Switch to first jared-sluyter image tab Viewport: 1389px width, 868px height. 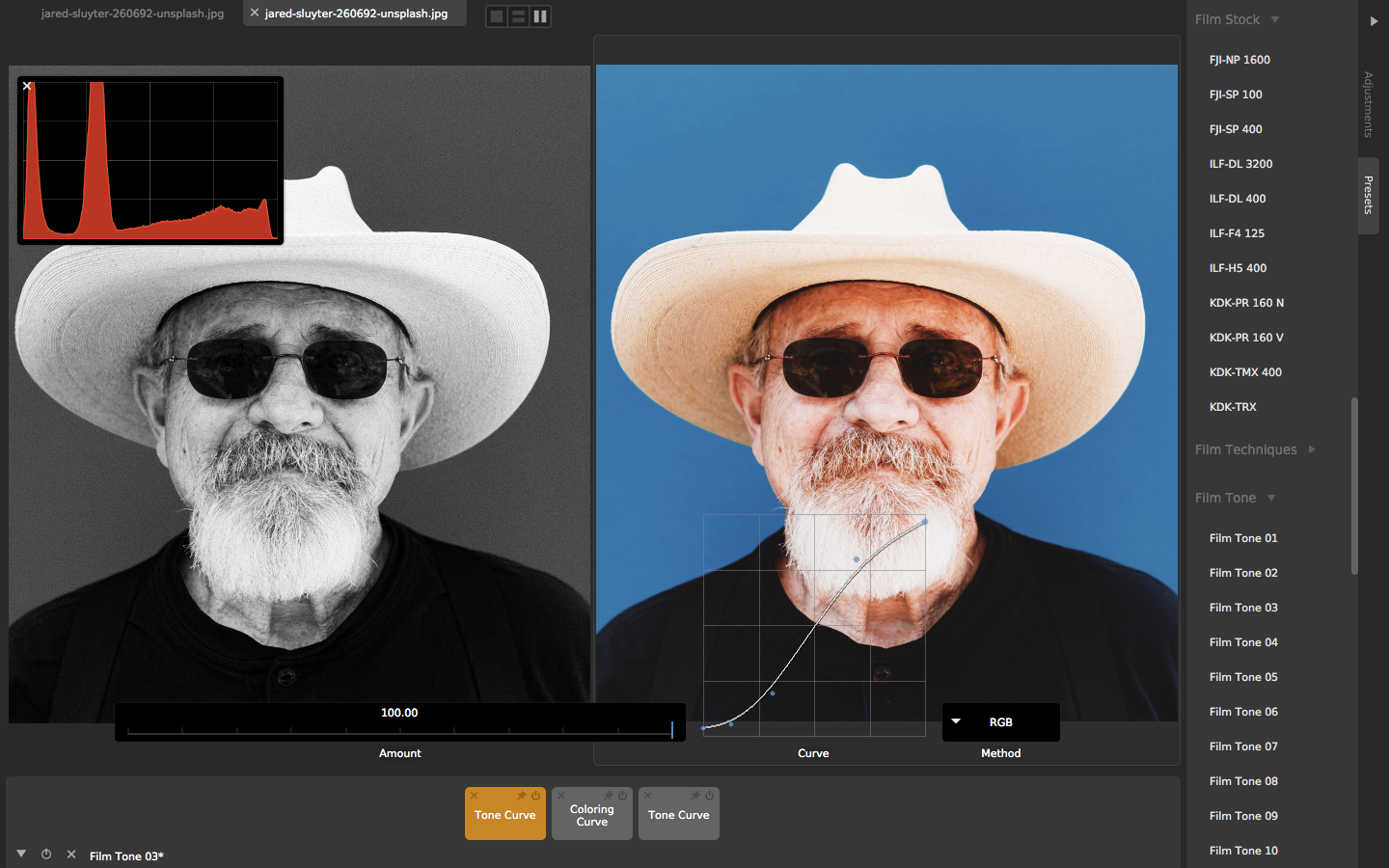pos(132,14)
